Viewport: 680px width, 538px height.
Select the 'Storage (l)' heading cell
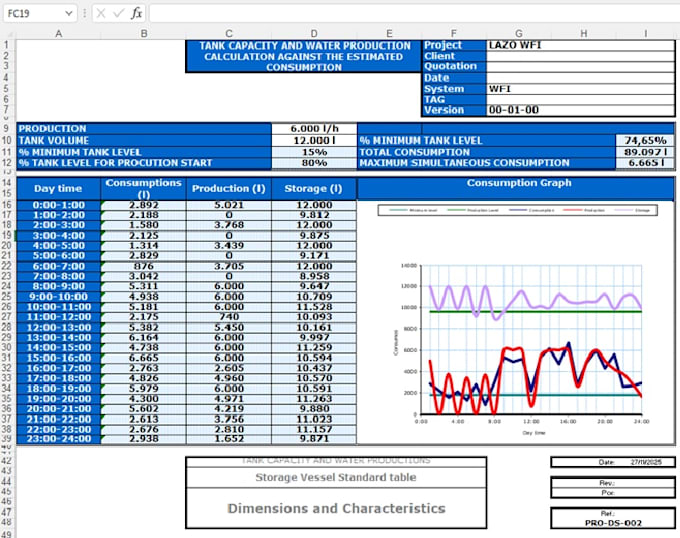[x=314, y=189]
